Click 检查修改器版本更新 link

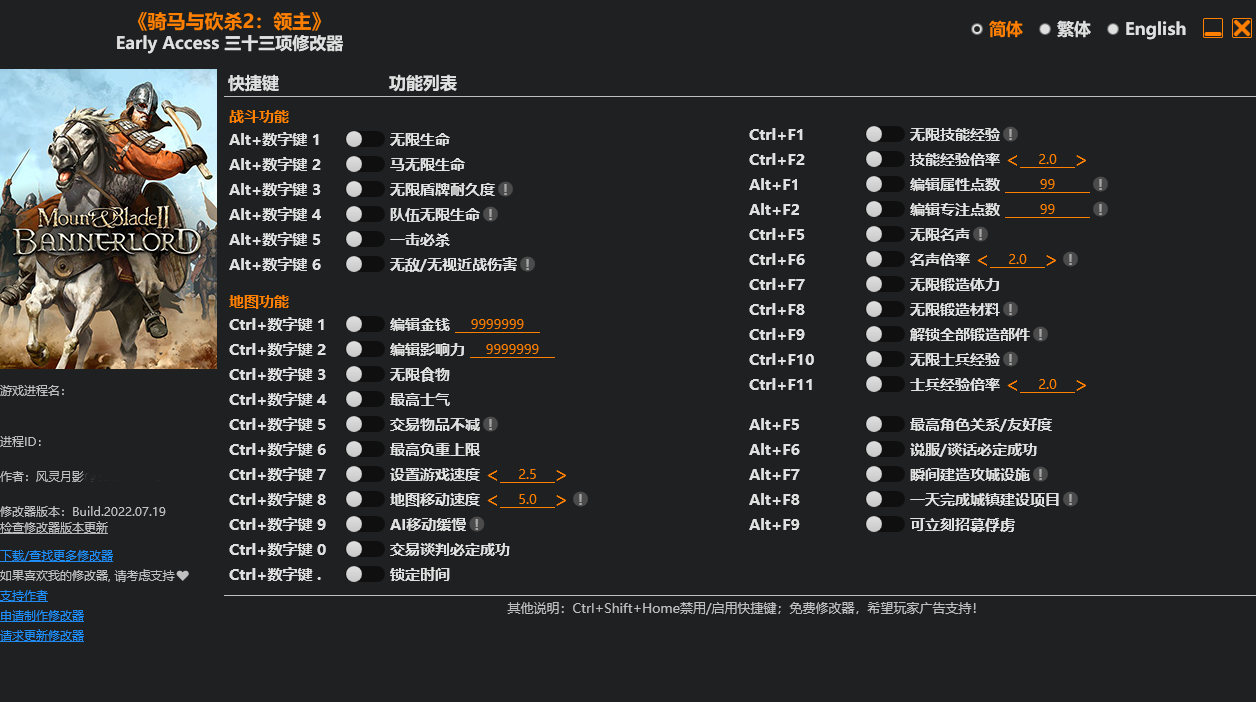pyautogui.click(x=54, y=528)
